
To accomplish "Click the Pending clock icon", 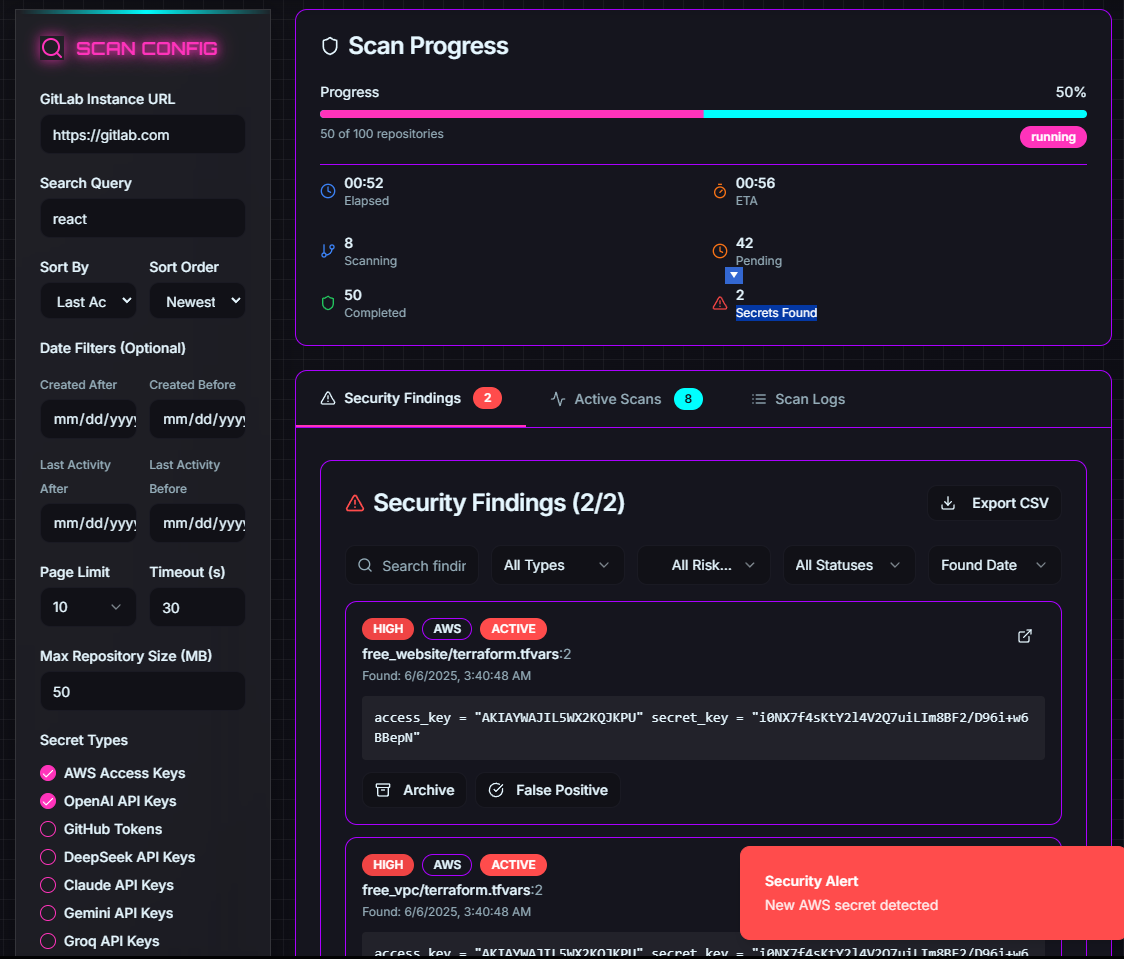I will (720, 251).
